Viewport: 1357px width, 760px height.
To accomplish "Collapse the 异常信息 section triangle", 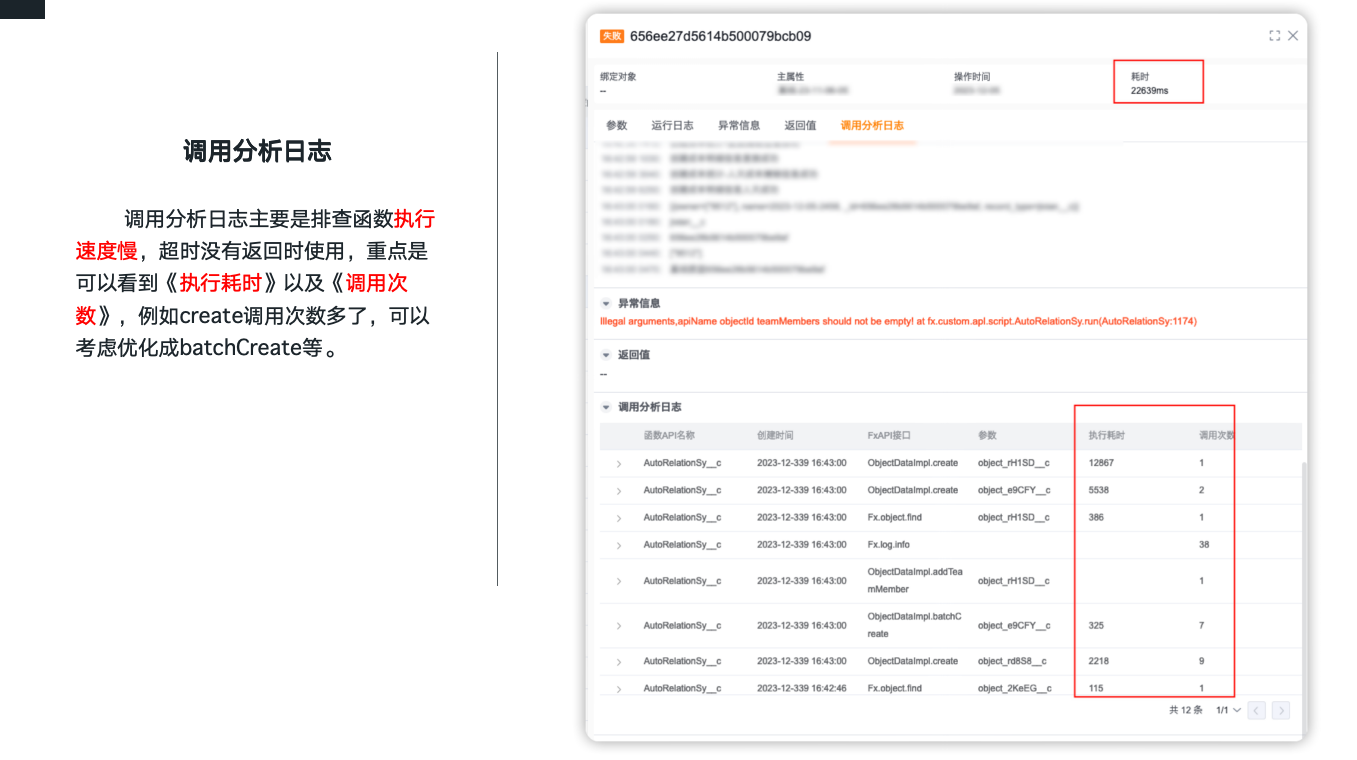I will (606, 303).
